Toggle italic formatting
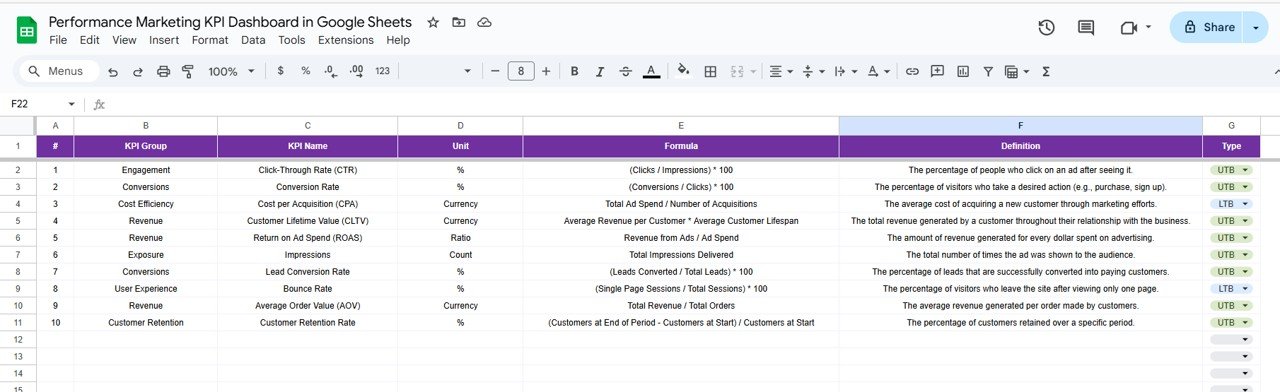Image resolution: width=1280 pixels, height=392 pixels. [x=600, y=71]
